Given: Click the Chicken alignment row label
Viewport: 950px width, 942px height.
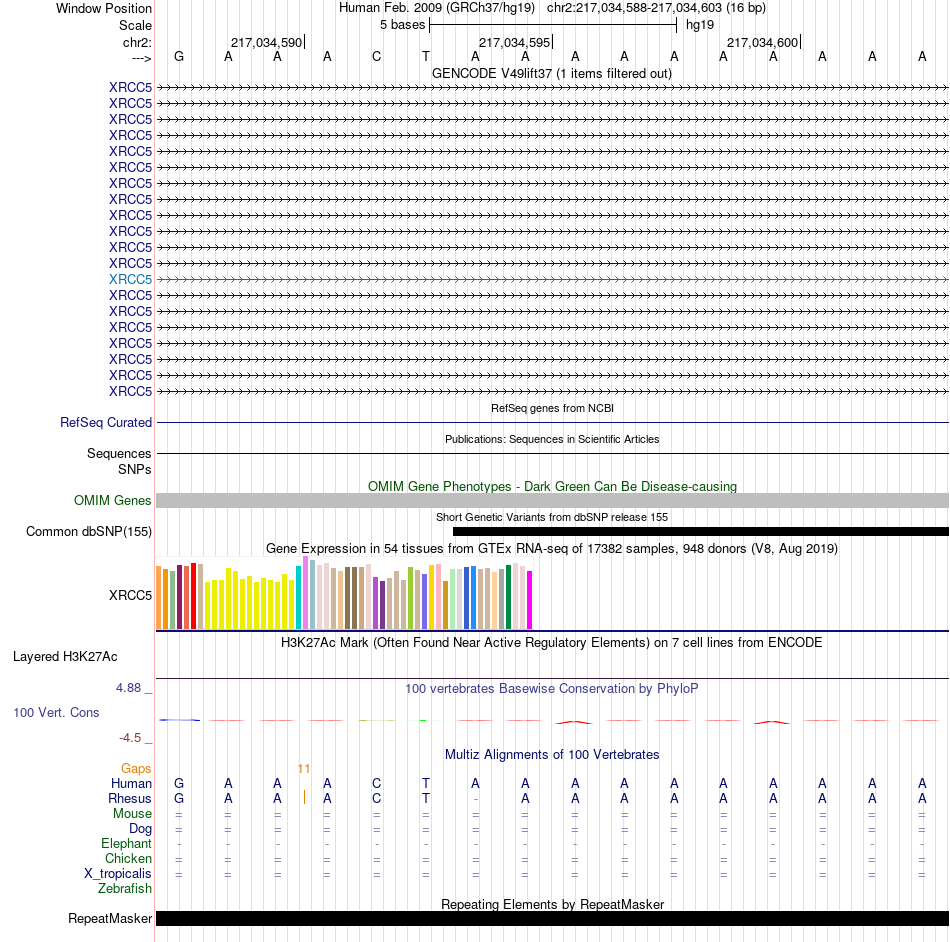Looking at the screenshot, I should click(x=128, y=858).
